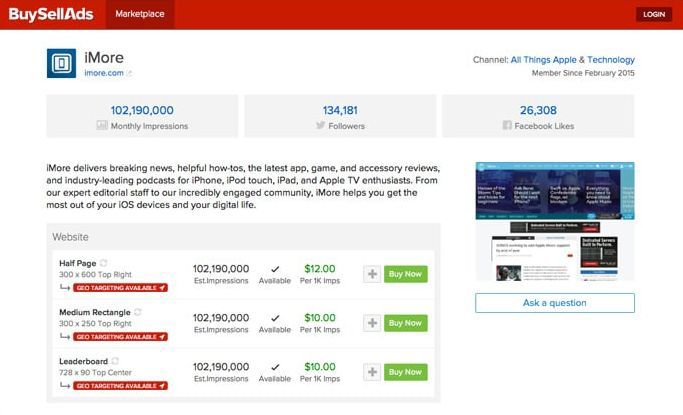This screenshot has width=683, height=415.
Task: Click the 300 x 250 Top Right text
Action: tap(95, 324)
